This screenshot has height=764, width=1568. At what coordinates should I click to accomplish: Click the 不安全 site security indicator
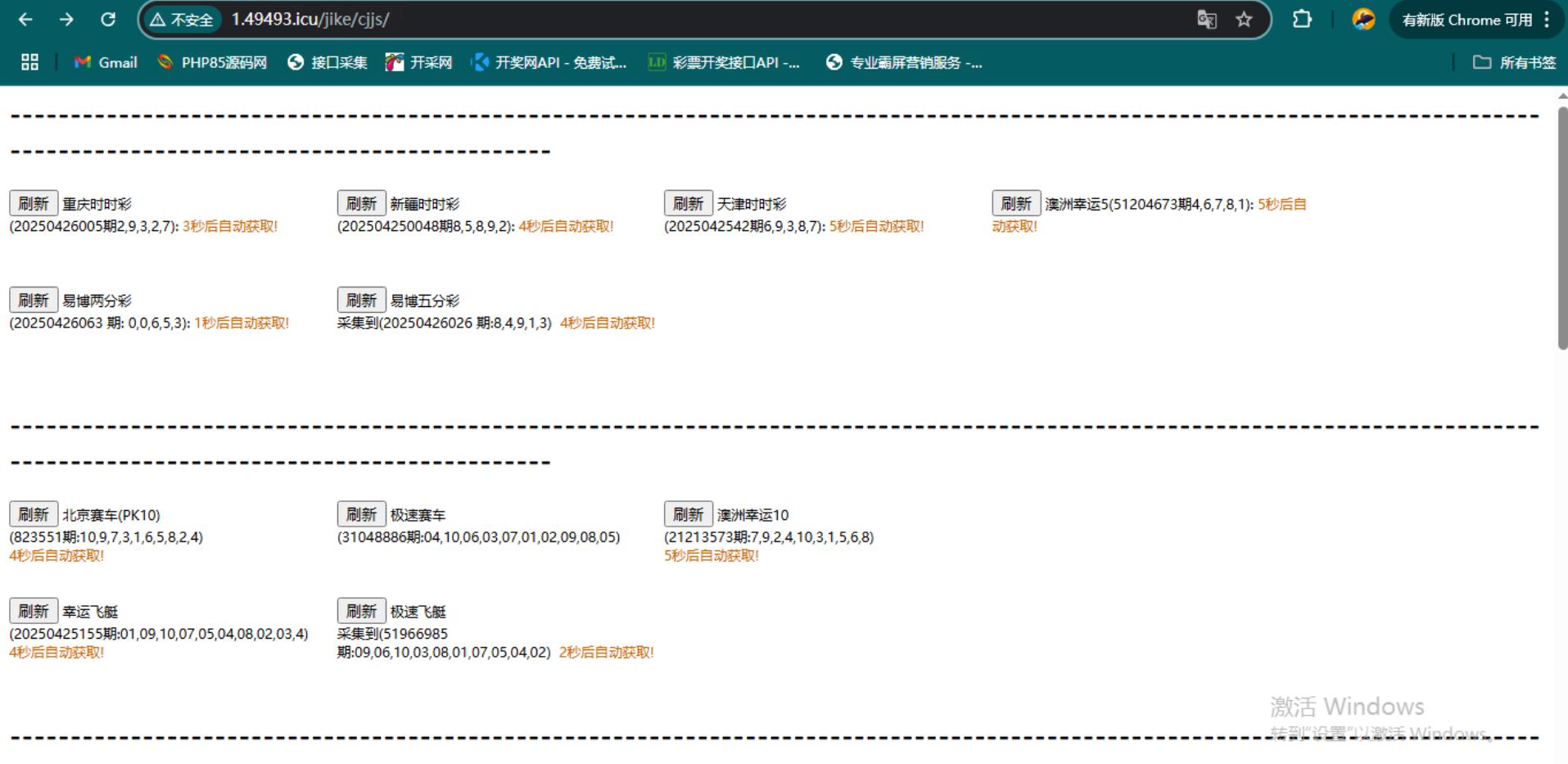click(x=182, y=20)
